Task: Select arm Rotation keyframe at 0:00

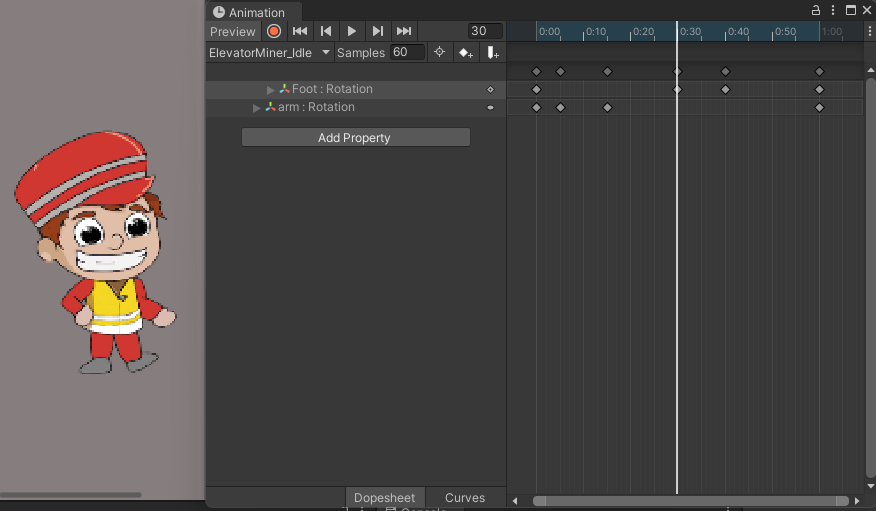Action: coord(536,107)
